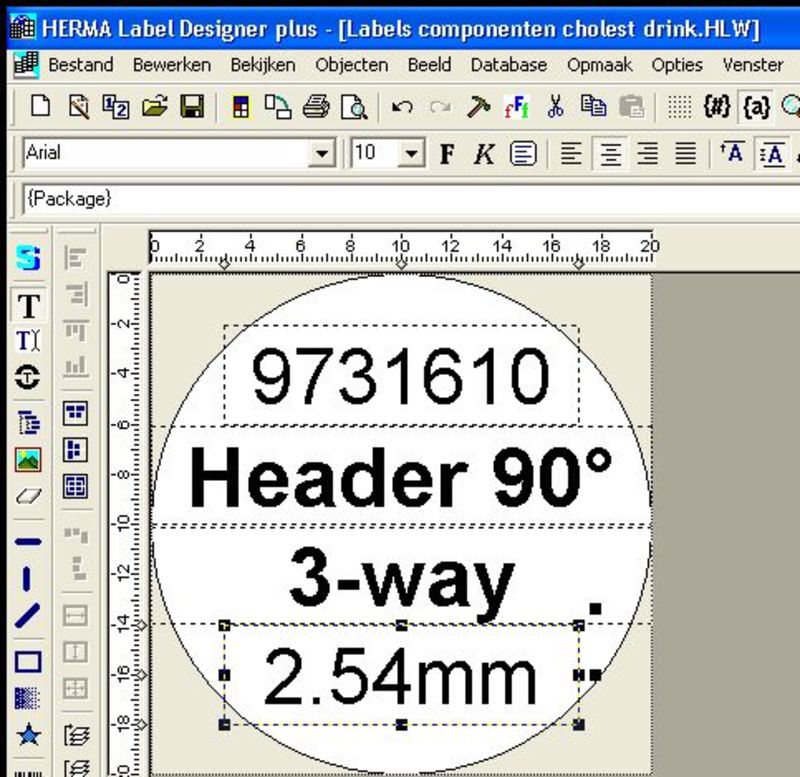The width and height of the screenshot is (800, 777).
Task: Select the diagonal line tool
Action: coord(28,616)
